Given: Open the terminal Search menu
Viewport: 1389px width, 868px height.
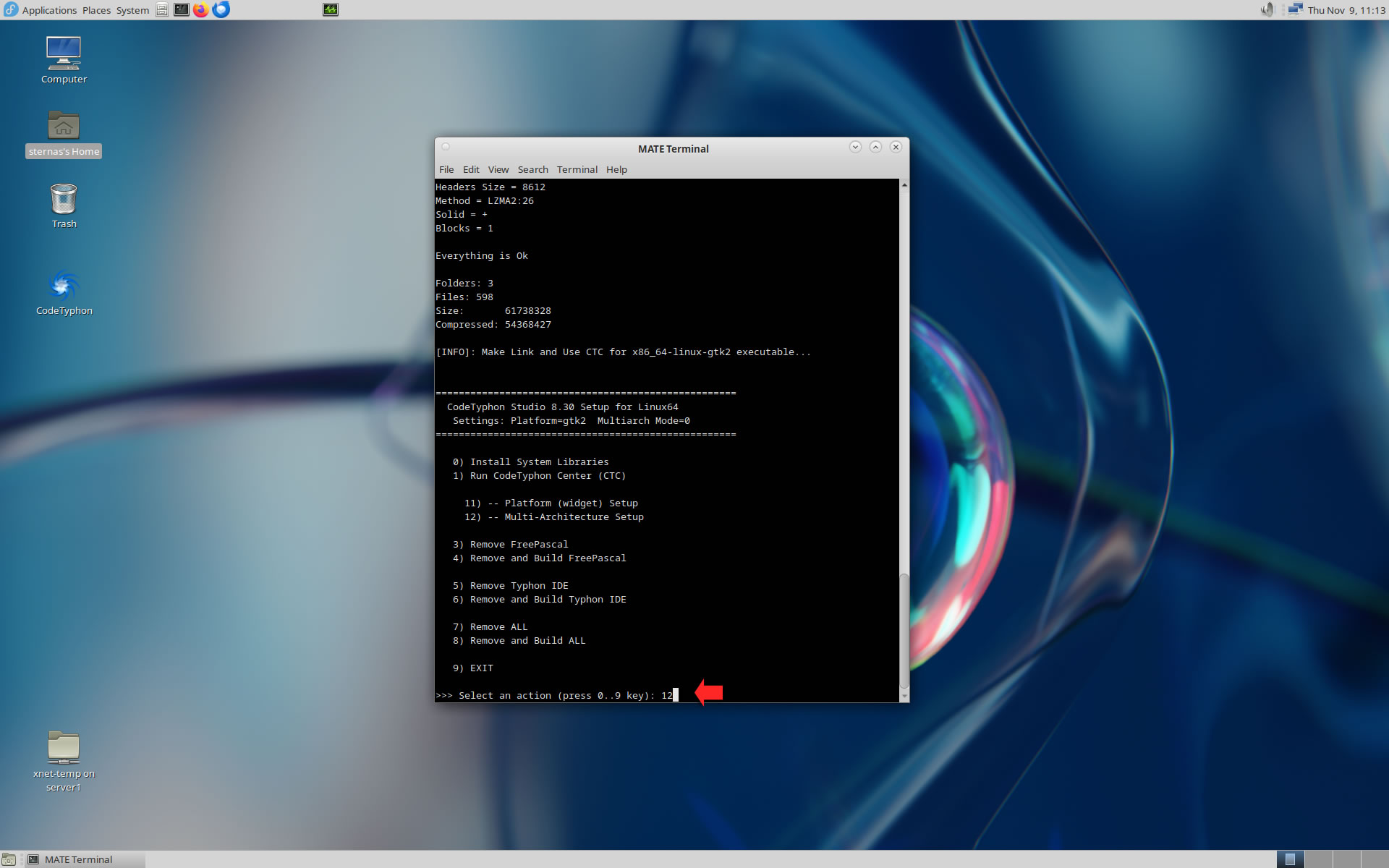Looking at the screenshot, I should (x=532, y=169).
